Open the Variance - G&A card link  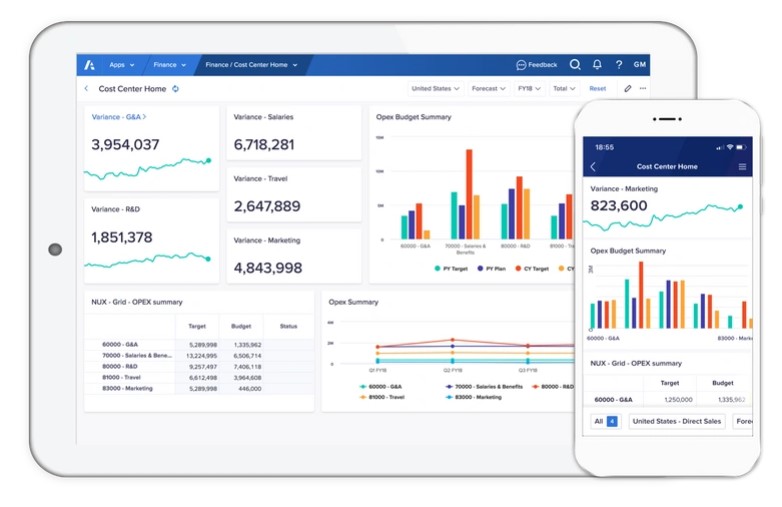coord(118,117)
